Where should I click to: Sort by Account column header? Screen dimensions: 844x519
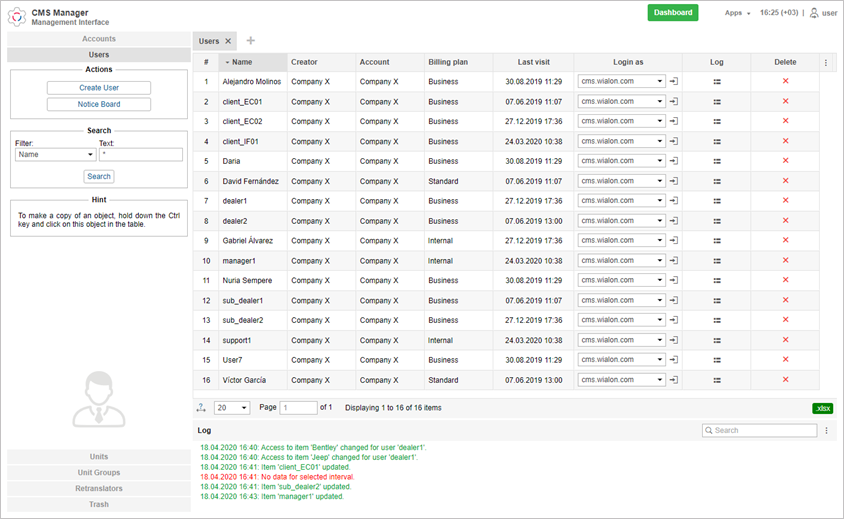pos(390,62)
